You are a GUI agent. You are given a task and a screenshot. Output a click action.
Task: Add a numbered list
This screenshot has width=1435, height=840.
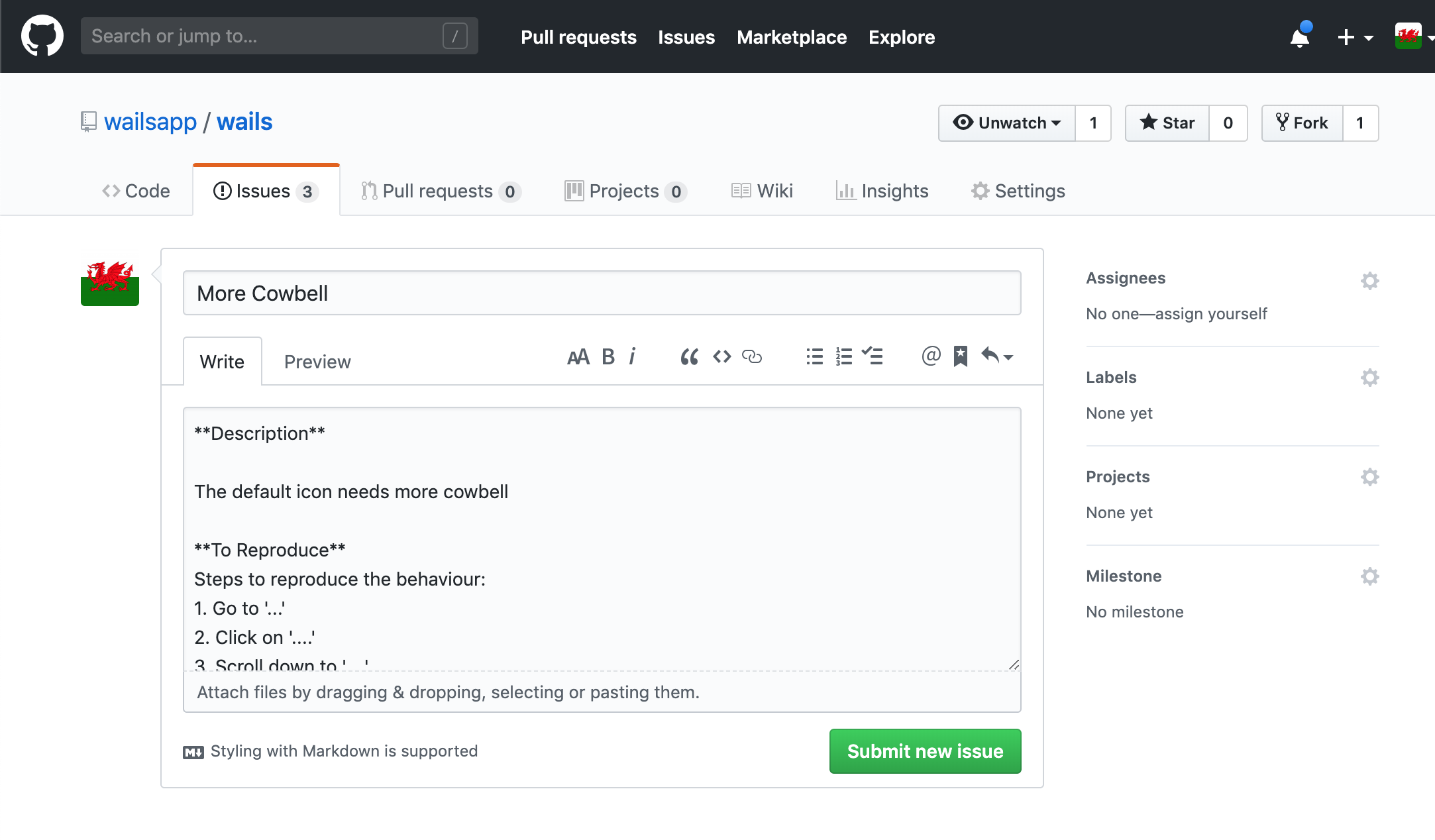coord(843,356)
